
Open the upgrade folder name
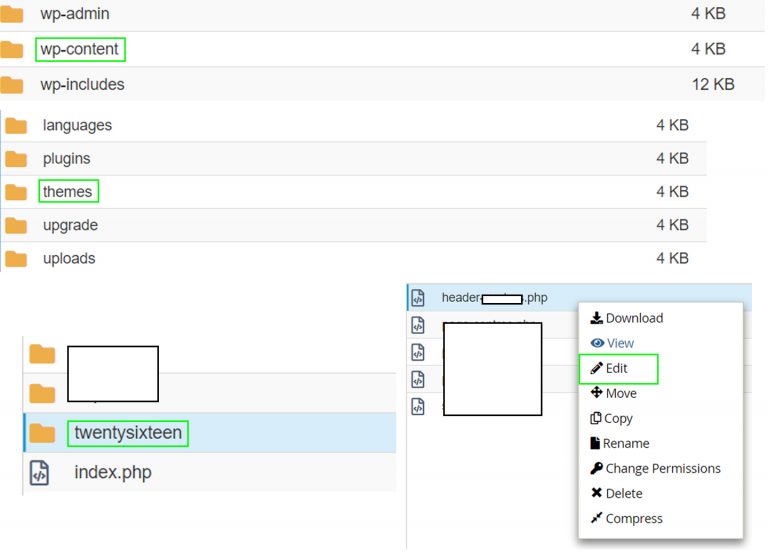coord(70,226)
